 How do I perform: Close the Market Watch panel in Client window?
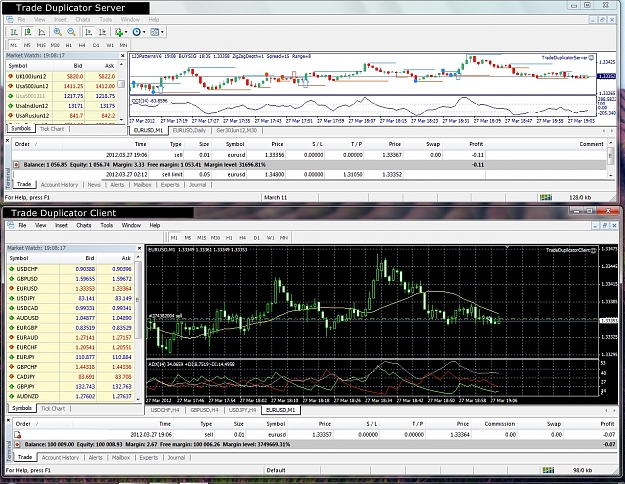click(x=139, y=248)
